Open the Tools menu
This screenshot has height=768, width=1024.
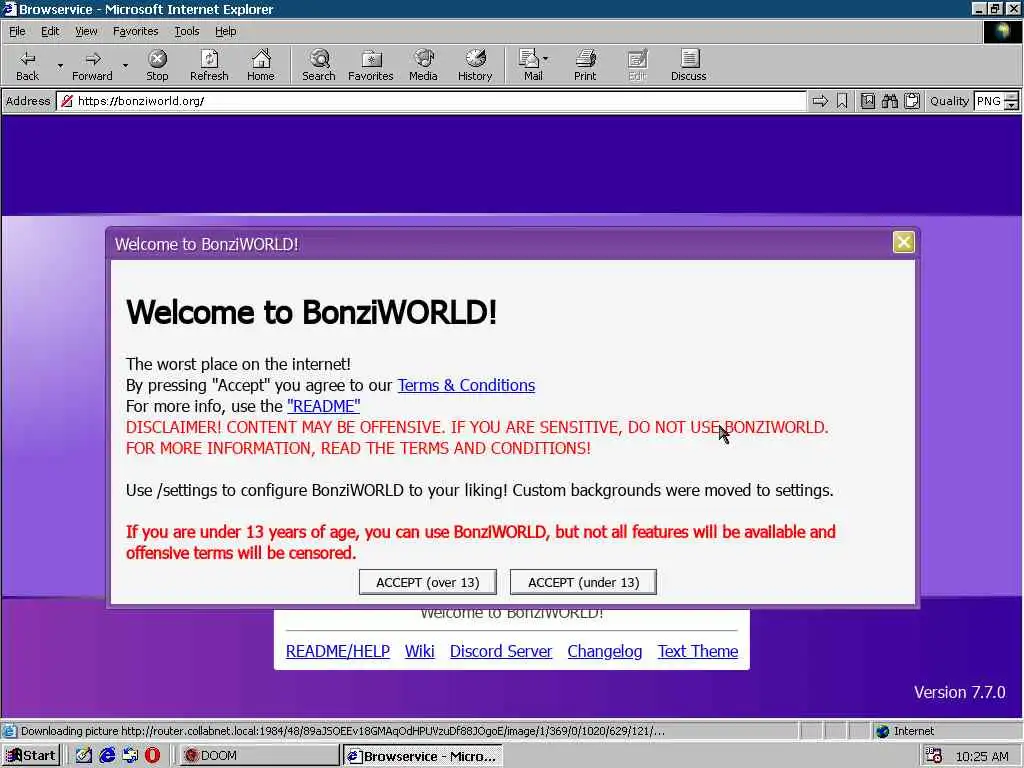point(186,31)
